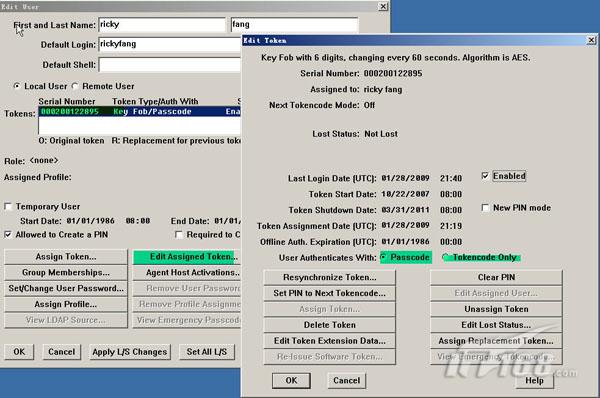Click serial number value 000200122895 in Edit Token
This screenshot has width=600, height=398.
(x=393, y=73)
